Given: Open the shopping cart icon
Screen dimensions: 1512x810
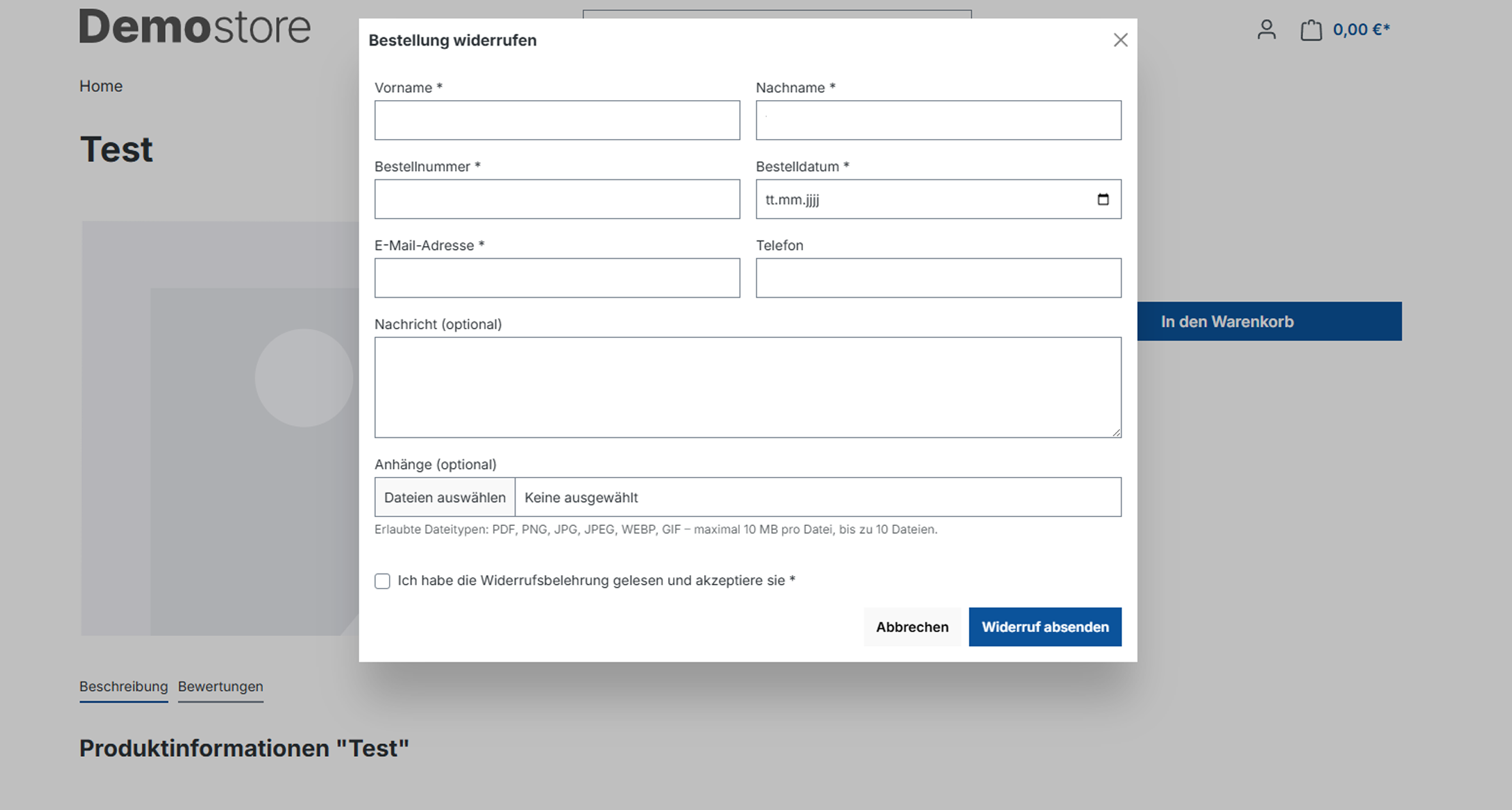Looking at the screenshot, I should pos(1311,30).
